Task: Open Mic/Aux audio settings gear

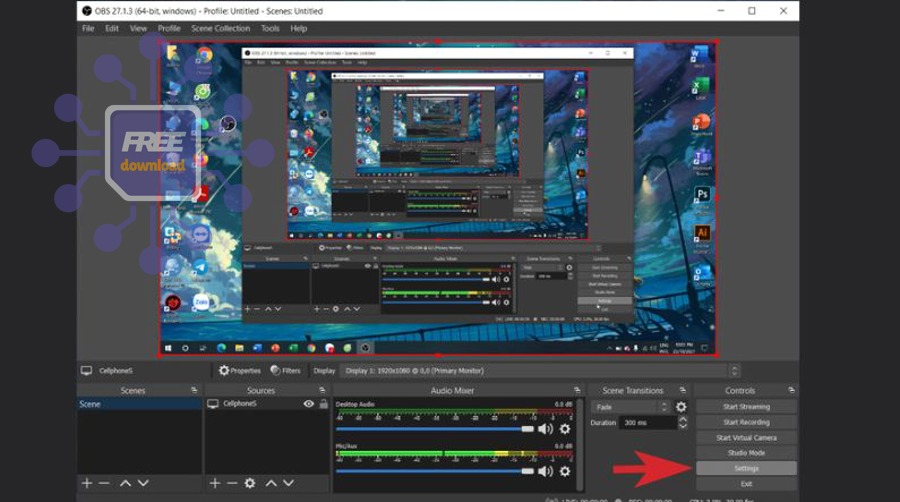Action: coord(565,471)
